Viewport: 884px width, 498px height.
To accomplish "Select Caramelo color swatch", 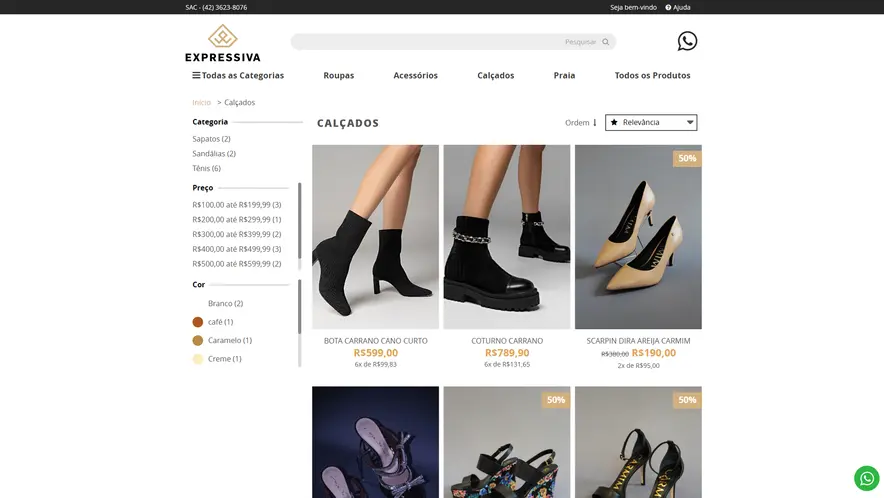I will pyautogui.click(x=197, y=341).
